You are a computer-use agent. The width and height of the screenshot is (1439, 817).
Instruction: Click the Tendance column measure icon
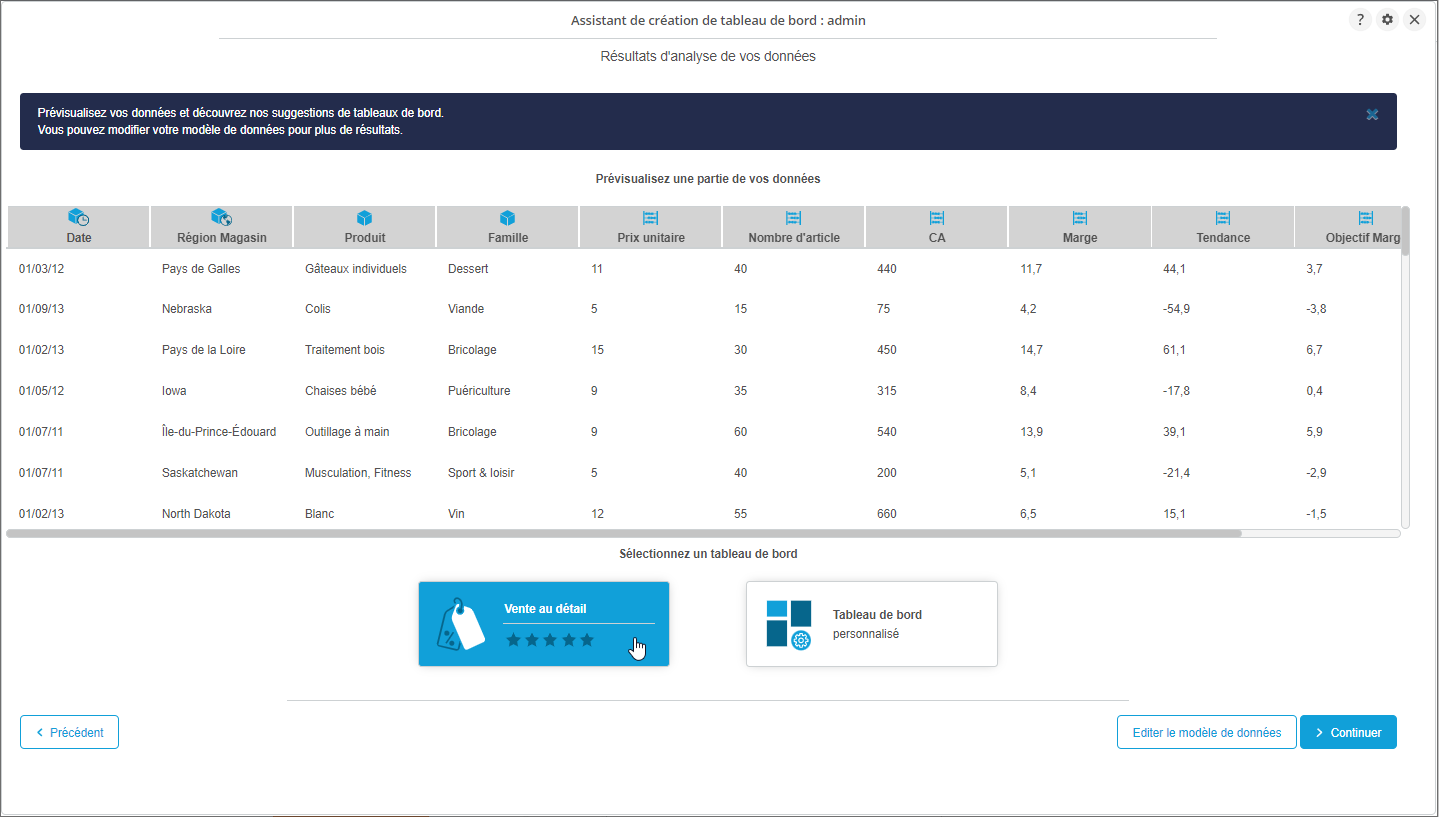1222,217
